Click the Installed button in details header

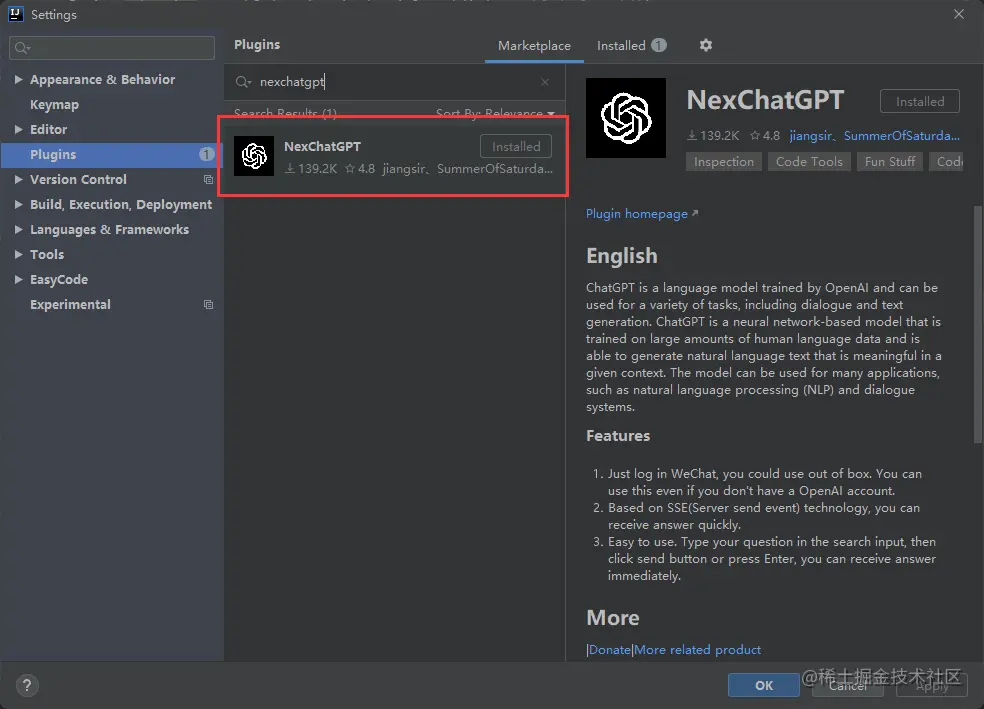(x=919, y=102)
